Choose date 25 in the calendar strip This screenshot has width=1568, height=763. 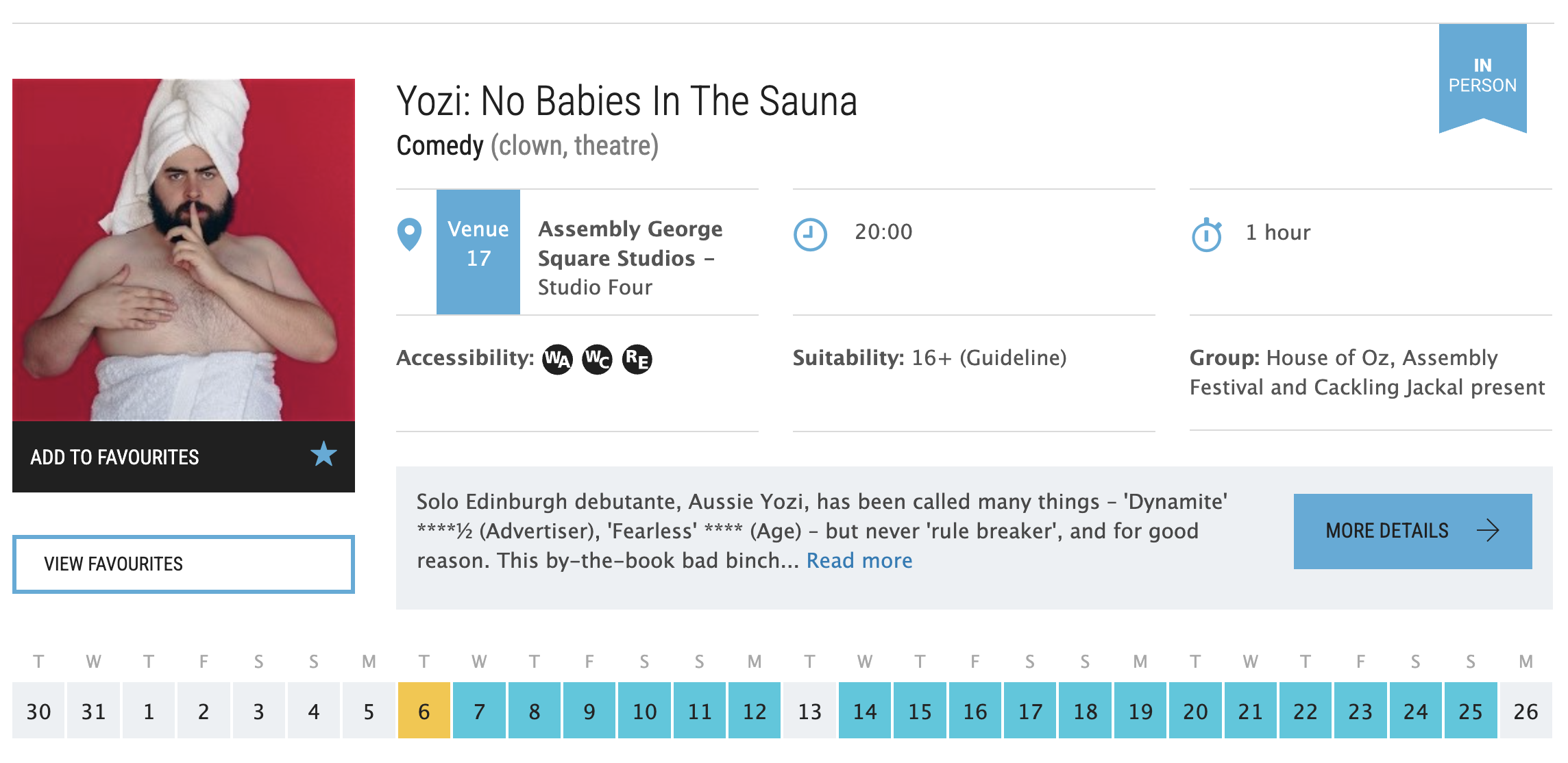click(x=1470, y=711)
